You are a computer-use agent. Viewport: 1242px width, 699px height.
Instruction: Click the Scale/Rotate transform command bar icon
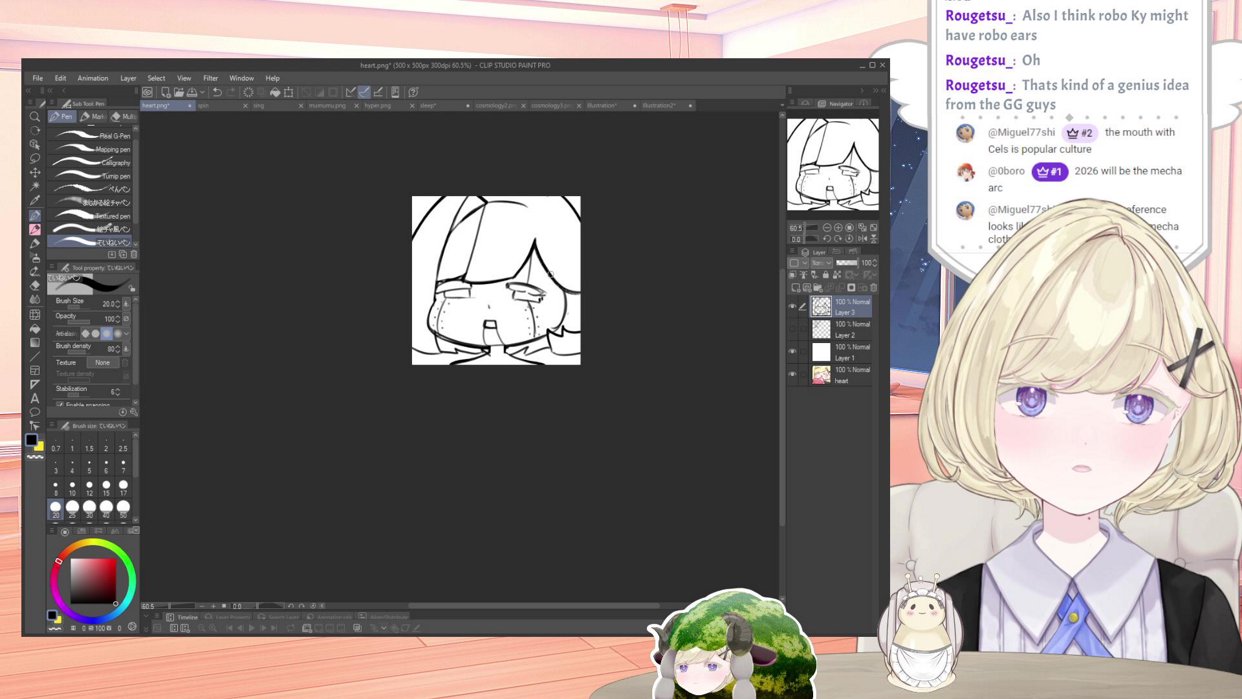[288, 92]
